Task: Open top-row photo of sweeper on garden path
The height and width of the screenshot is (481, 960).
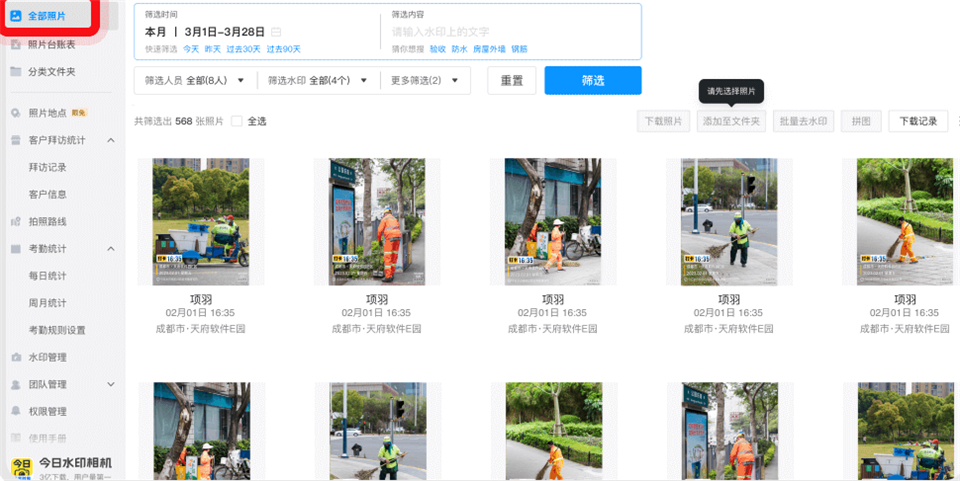Action: [x=905, y=222]
